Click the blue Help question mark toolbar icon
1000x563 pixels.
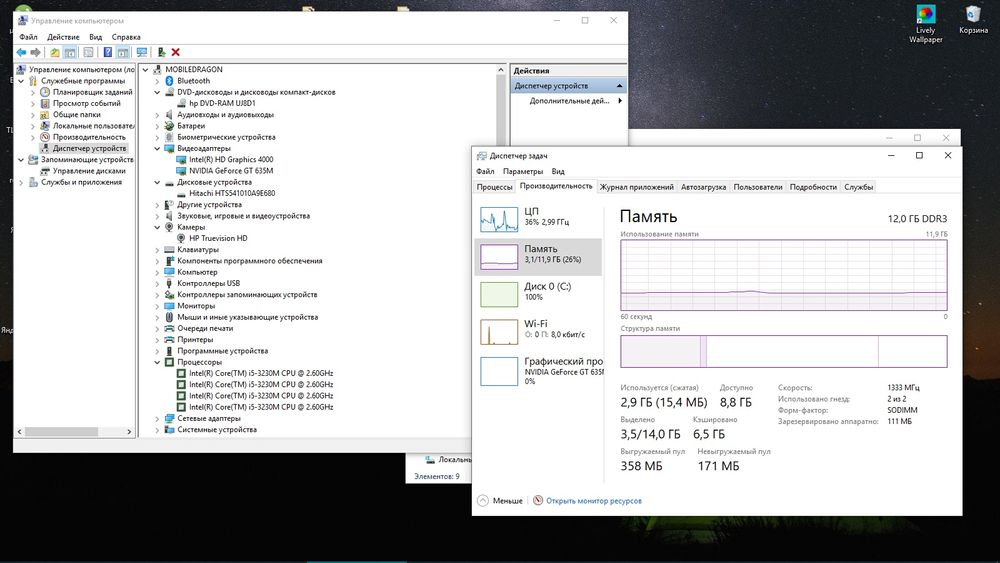(x=108, y=52)
